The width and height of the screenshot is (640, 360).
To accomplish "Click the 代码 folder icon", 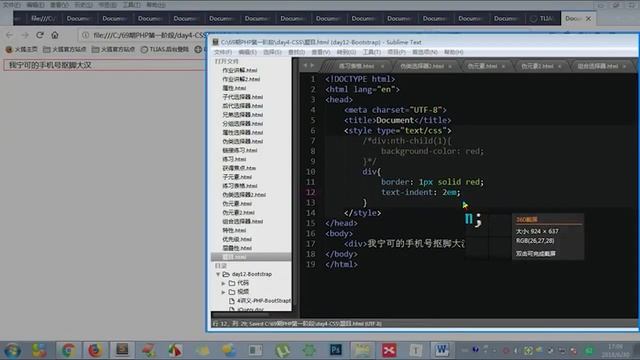I will coord(232,283).
